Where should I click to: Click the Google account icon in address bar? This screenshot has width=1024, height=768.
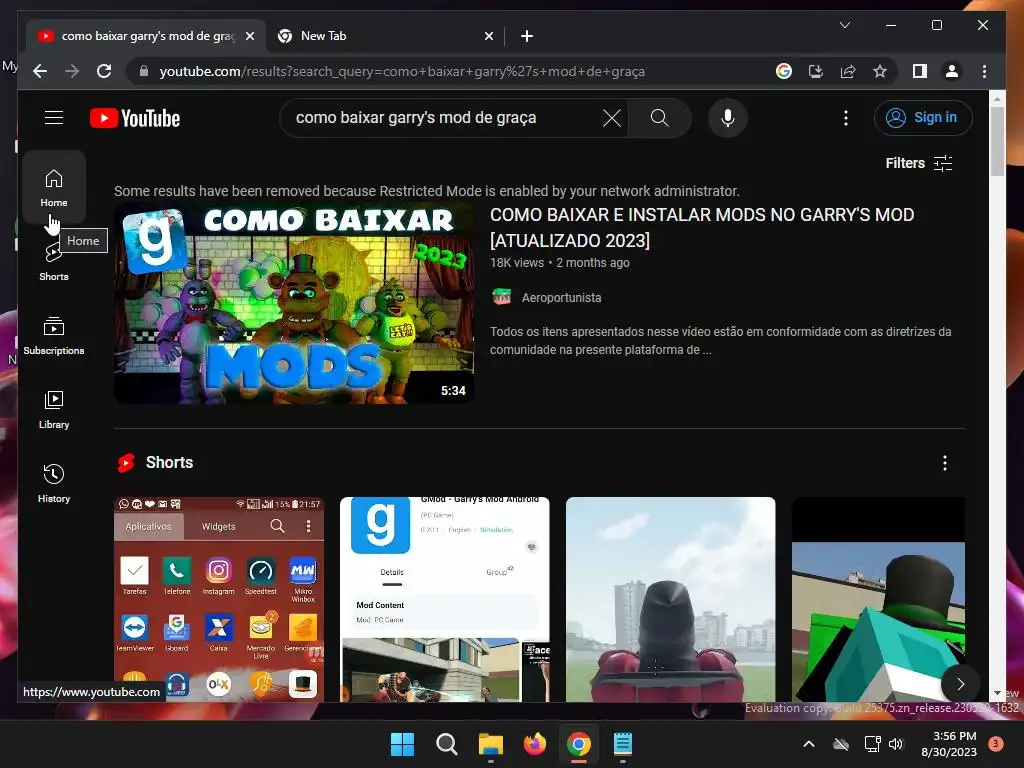click(x=784, y=71)
